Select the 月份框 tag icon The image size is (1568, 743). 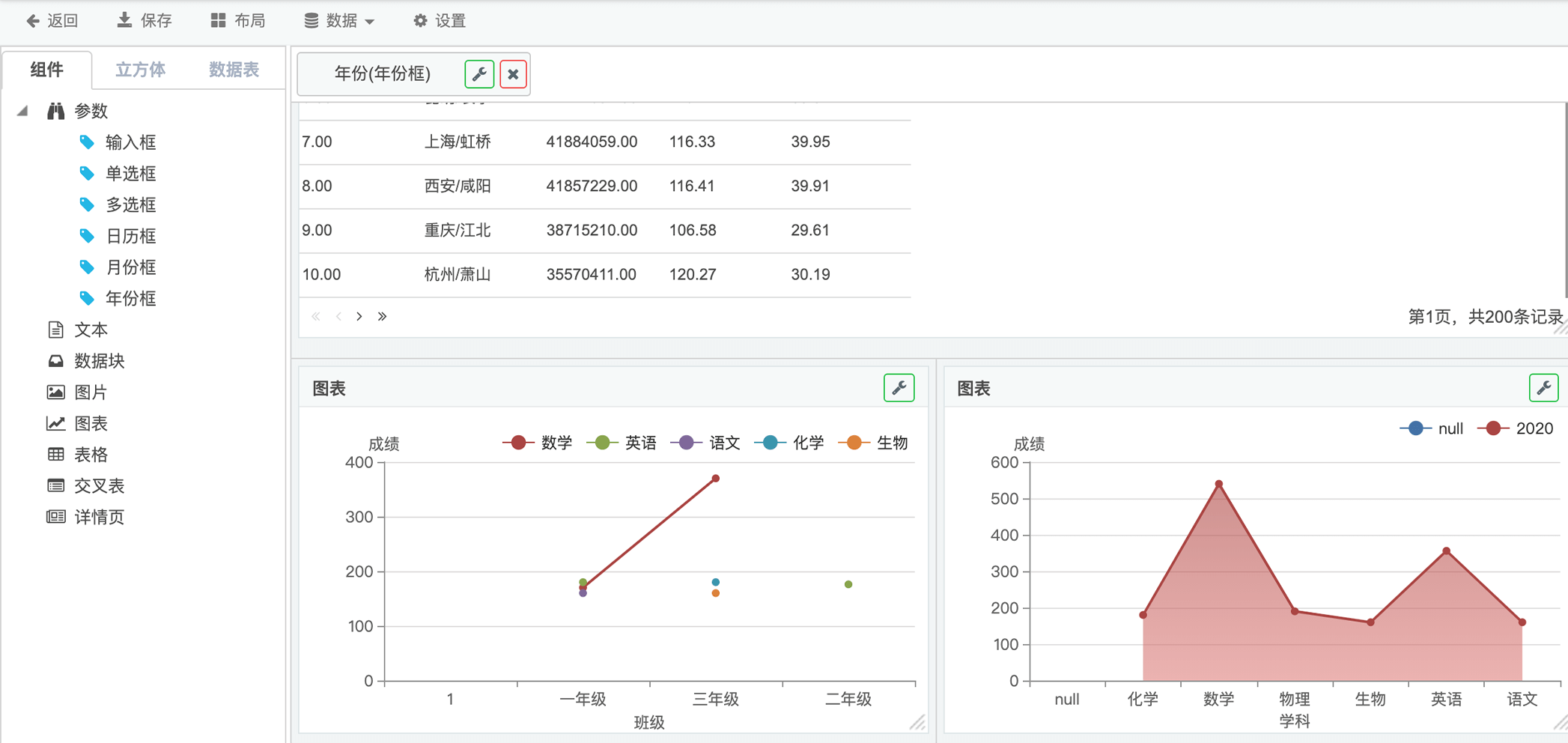pyautogui.click(x=87, y=267)
